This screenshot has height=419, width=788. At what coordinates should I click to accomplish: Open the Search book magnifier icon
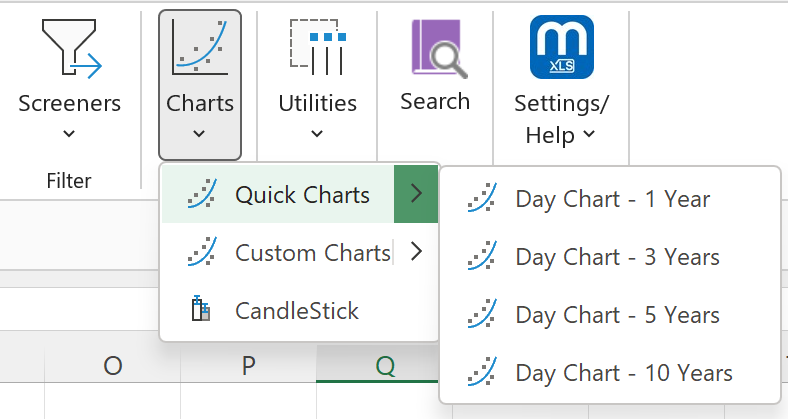click(439, 49)
